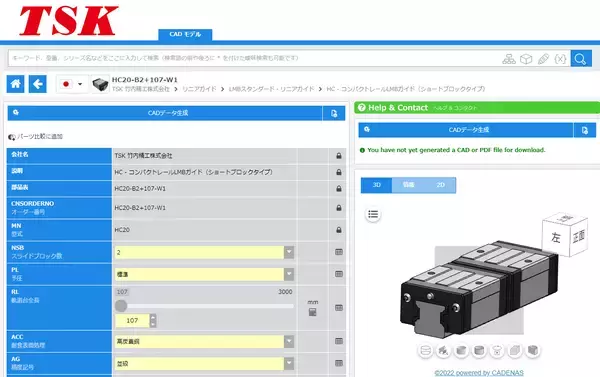This screenshot has width=600, height=377.
Task: Click the RL rail length slider handle
Action: click(121, 306)
